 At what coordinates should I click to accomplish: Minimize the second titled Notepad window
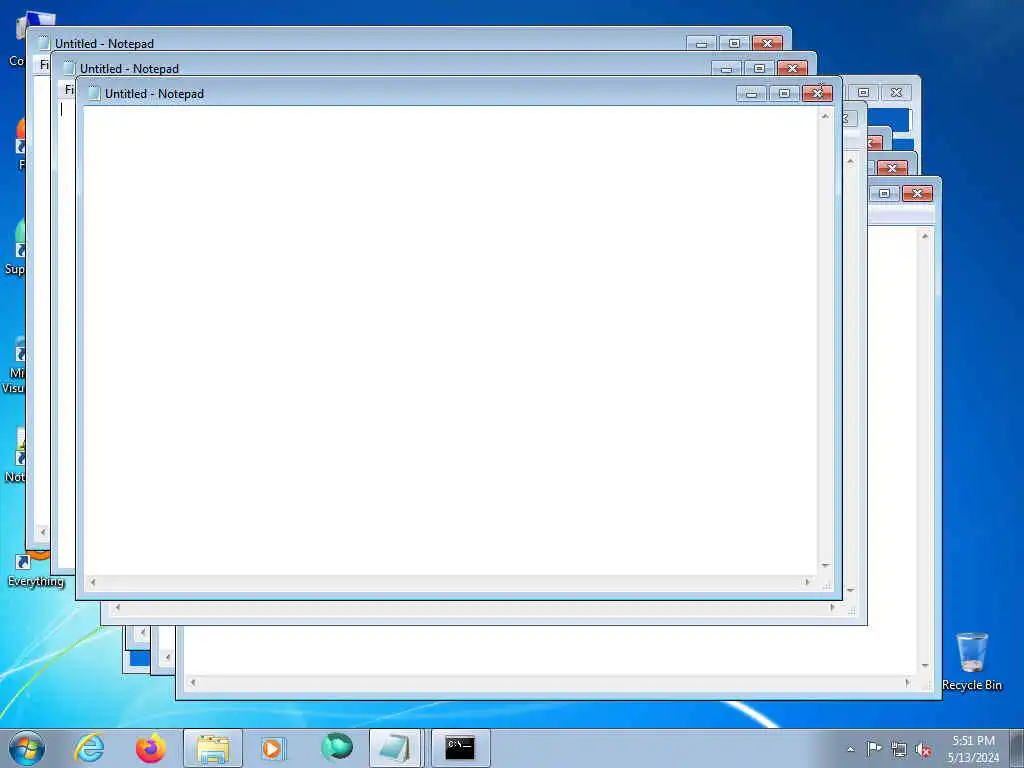pyautogui.click(x=726, y=69)
